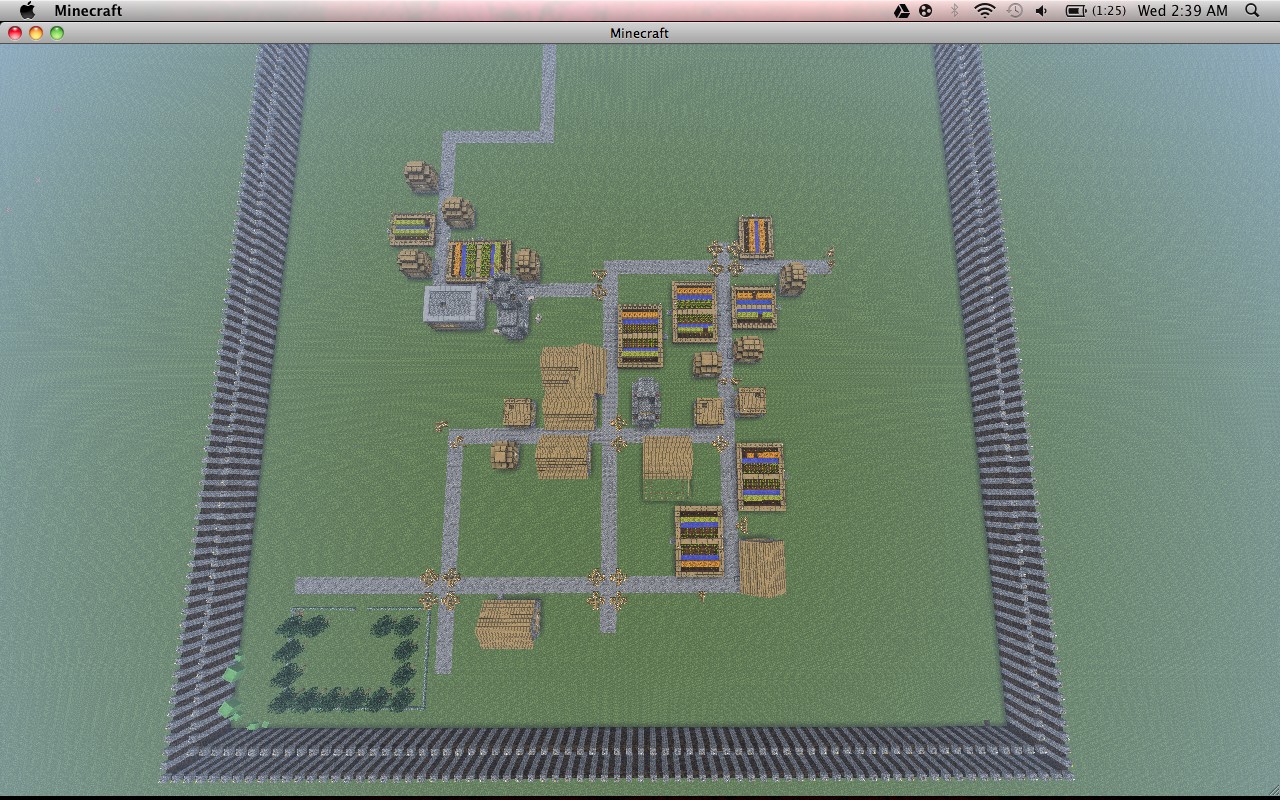Click the battery icon in the menu bar
This screenshot has width=1280, height=800.
point(1073,11)
